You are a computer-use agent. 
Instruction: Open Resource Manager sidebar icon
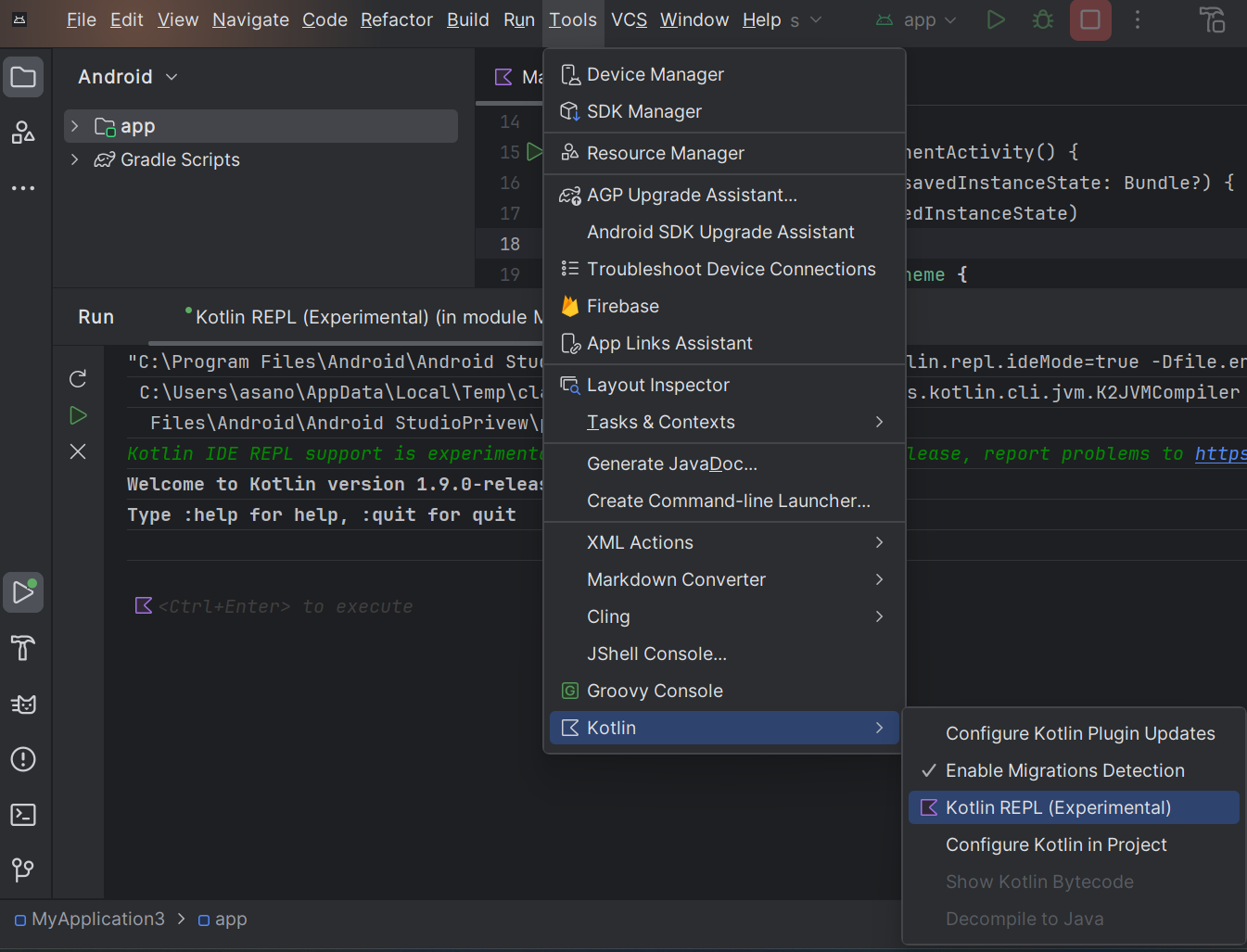point(23,133)
